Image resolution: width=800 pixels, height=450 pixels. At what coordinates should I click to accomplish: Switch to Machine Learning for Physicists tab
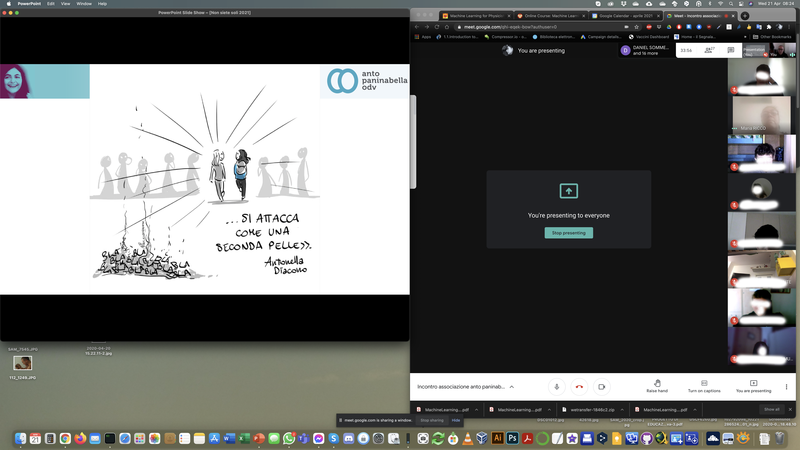(x=476, y=16)
